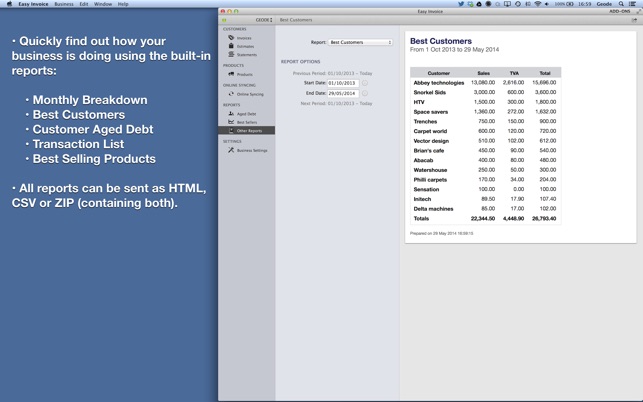Click the End Date field

point(343,93)
